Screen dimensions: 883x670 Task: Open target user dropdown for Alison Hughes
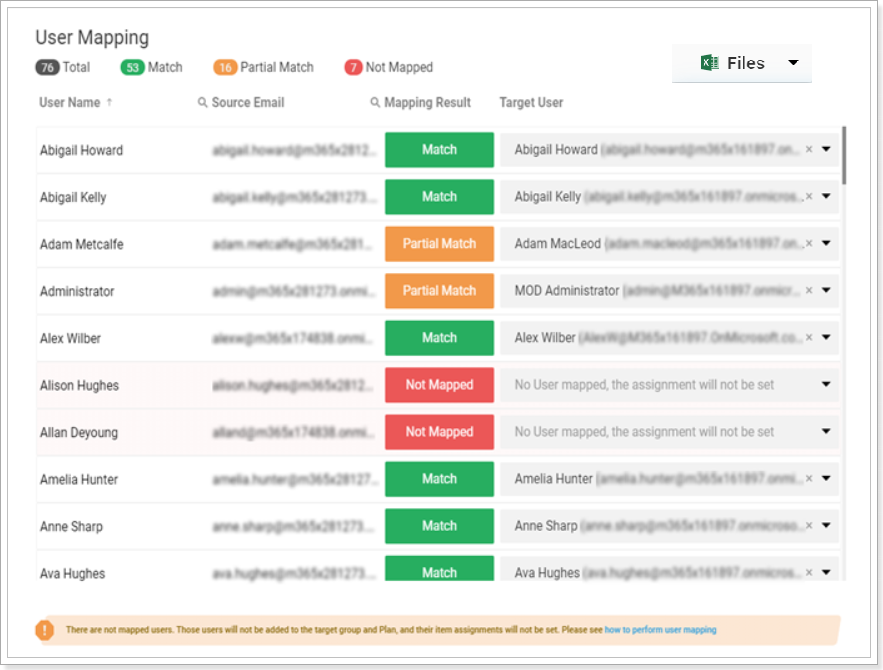tap(826, 385)
